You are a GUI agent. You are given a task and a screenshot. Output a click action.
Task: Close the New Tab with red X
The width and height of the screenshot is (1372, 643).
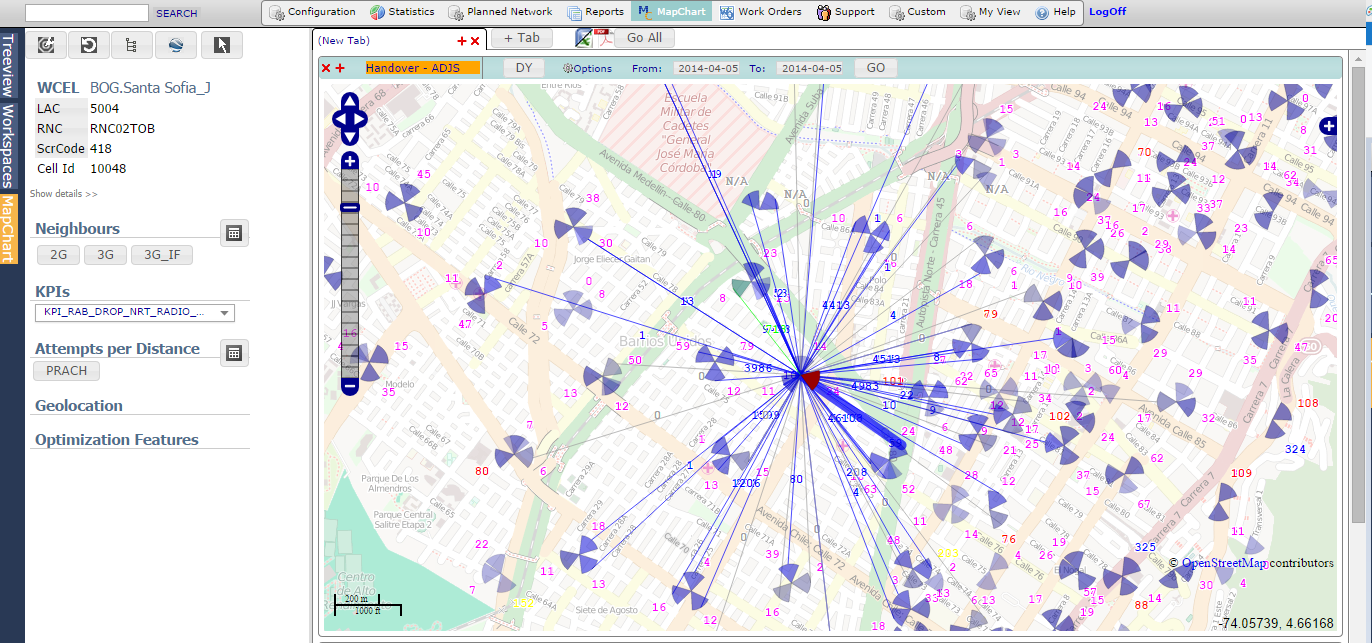475,41
